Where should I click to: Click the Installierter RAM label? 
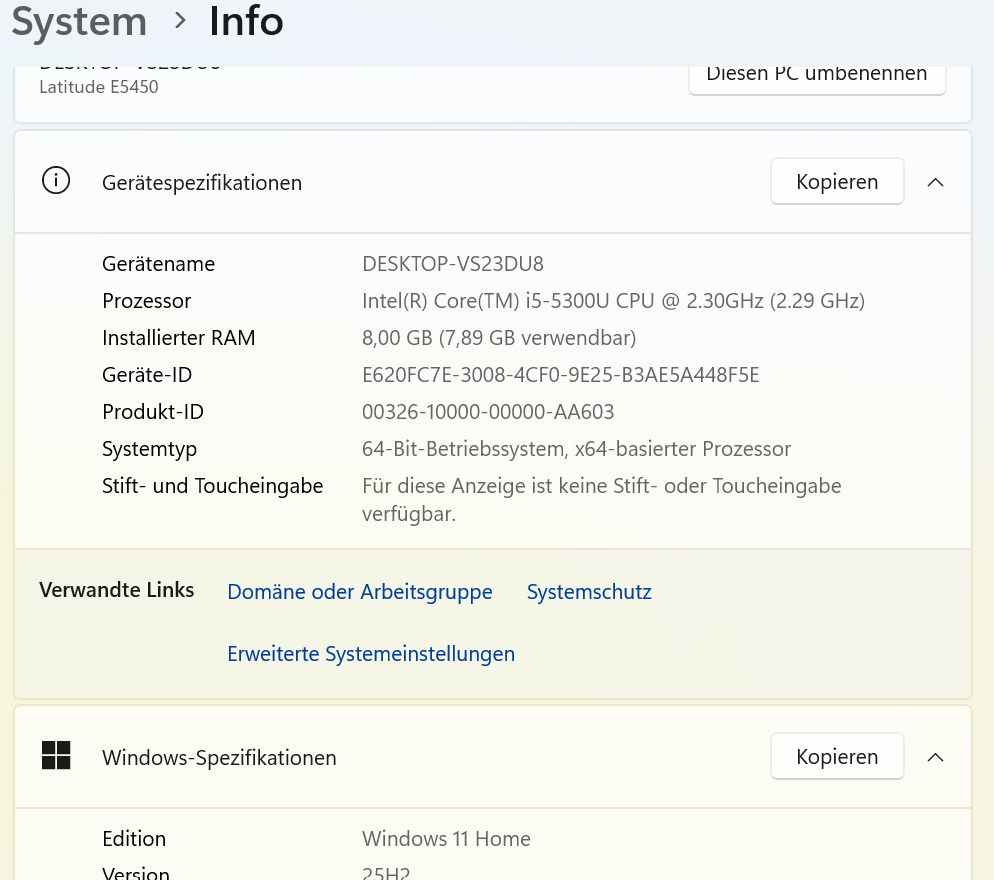click(179, 338)
